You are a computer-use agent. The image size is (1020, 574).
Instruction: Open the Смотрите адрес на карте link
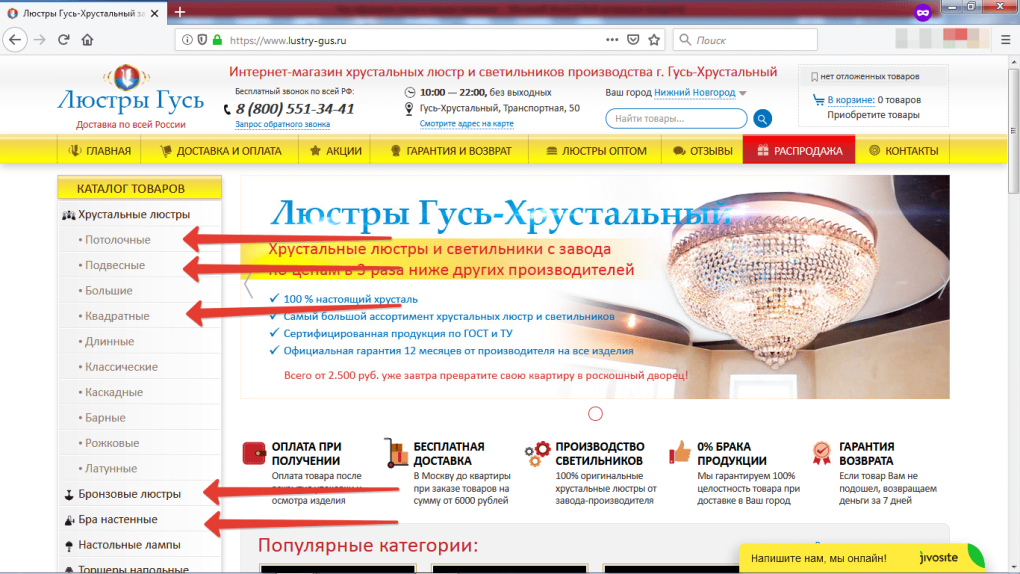pos(466,124)
